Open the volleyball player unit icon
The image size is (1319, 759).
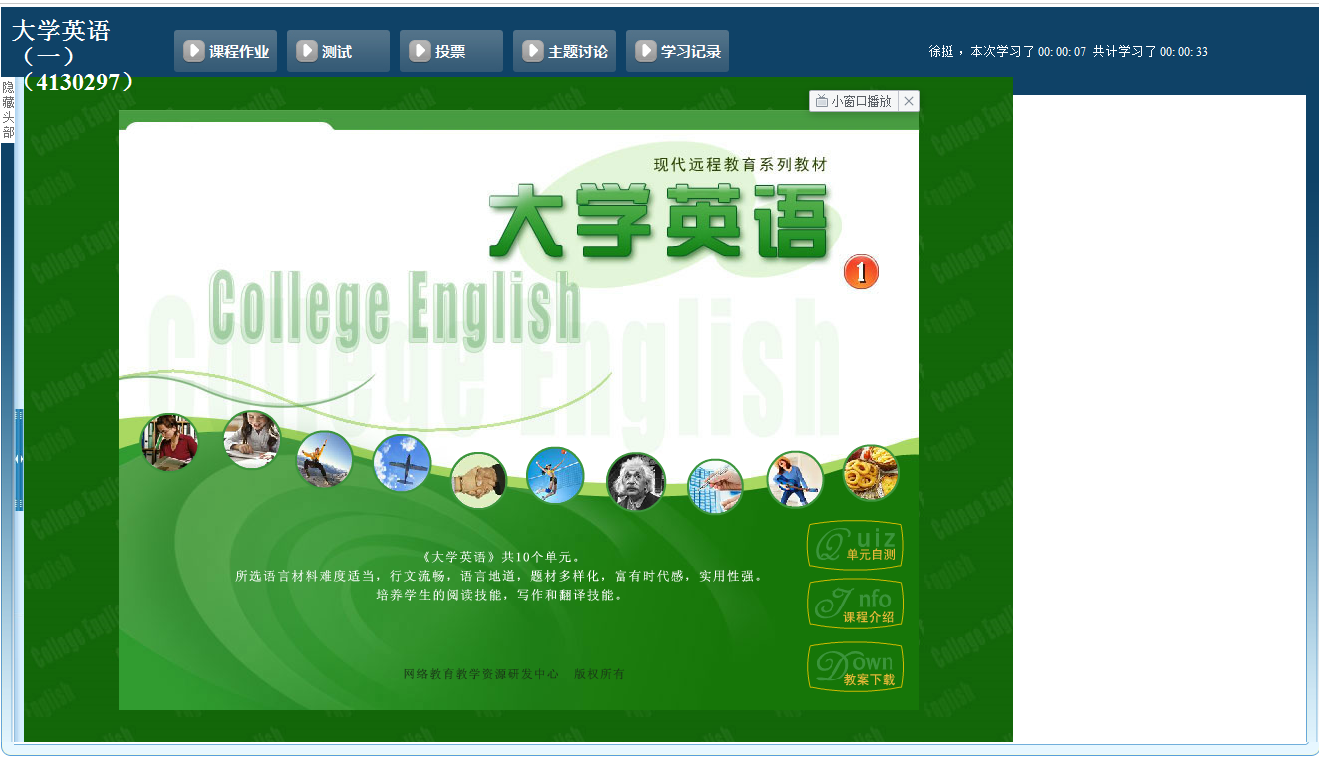pos(555,475)
